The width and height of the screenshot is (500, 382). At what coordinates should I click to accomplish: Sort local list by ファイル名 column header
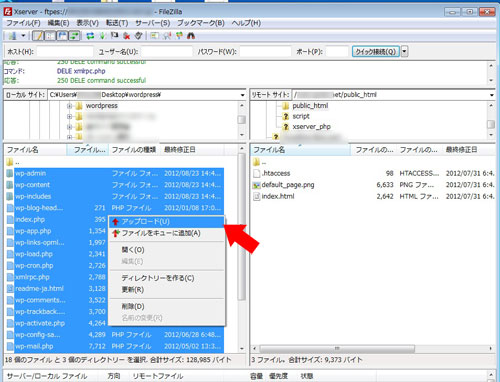[35, 150]
